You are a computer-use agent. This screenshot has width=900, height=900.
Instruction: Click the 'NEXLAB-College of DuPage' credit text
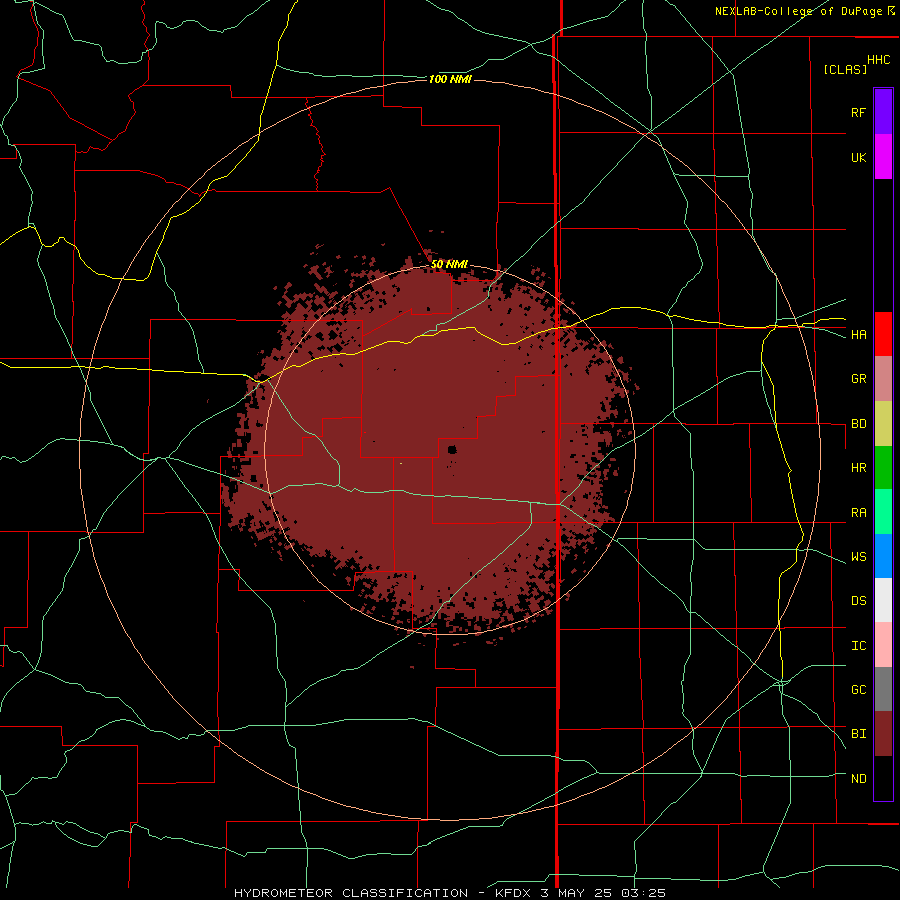(x=798, y=11)
